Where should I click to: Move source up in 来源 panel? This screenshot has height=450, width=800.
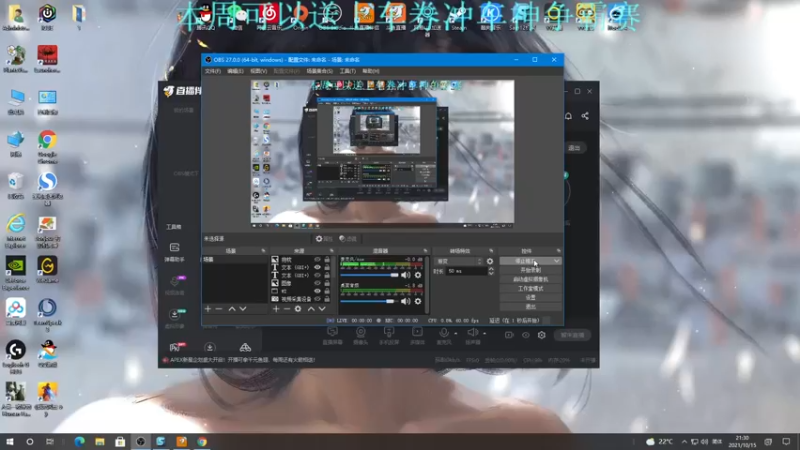pyautogui.click(x=311, y=309)
